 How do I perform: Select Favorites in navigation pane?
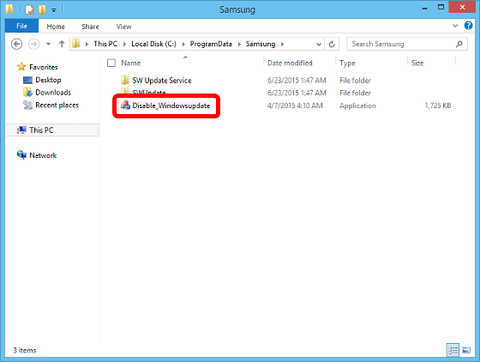[x=43, y=67]
